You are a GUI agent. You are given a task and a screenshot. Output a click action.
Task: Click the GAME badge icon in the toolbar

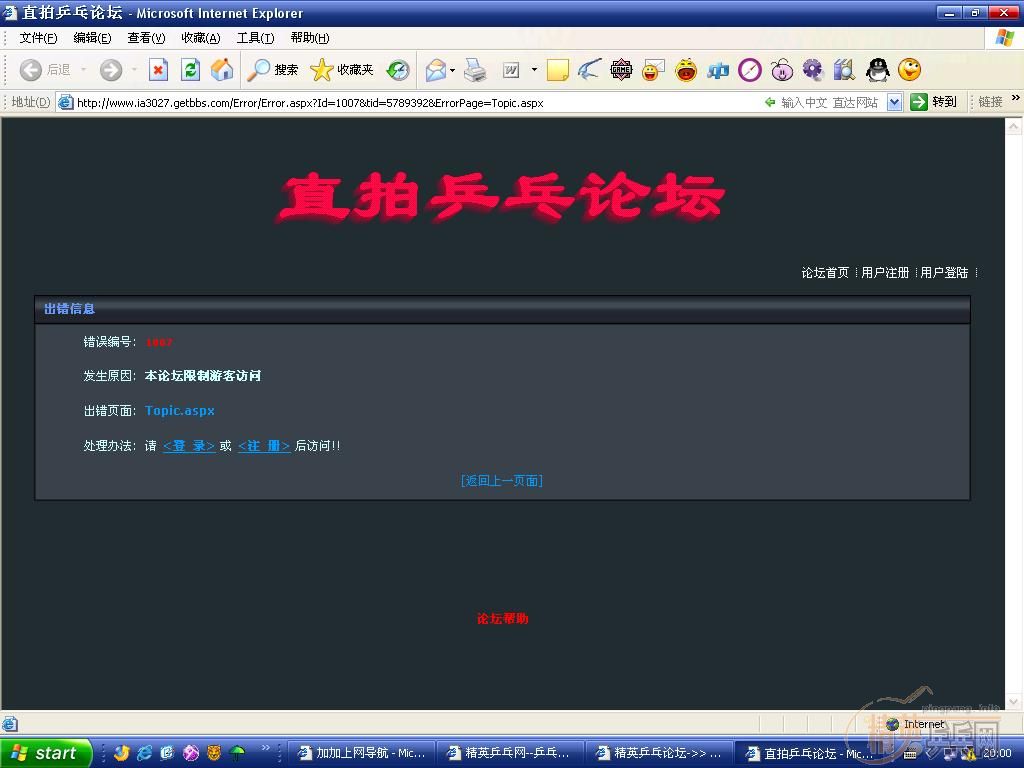[621, 70]
